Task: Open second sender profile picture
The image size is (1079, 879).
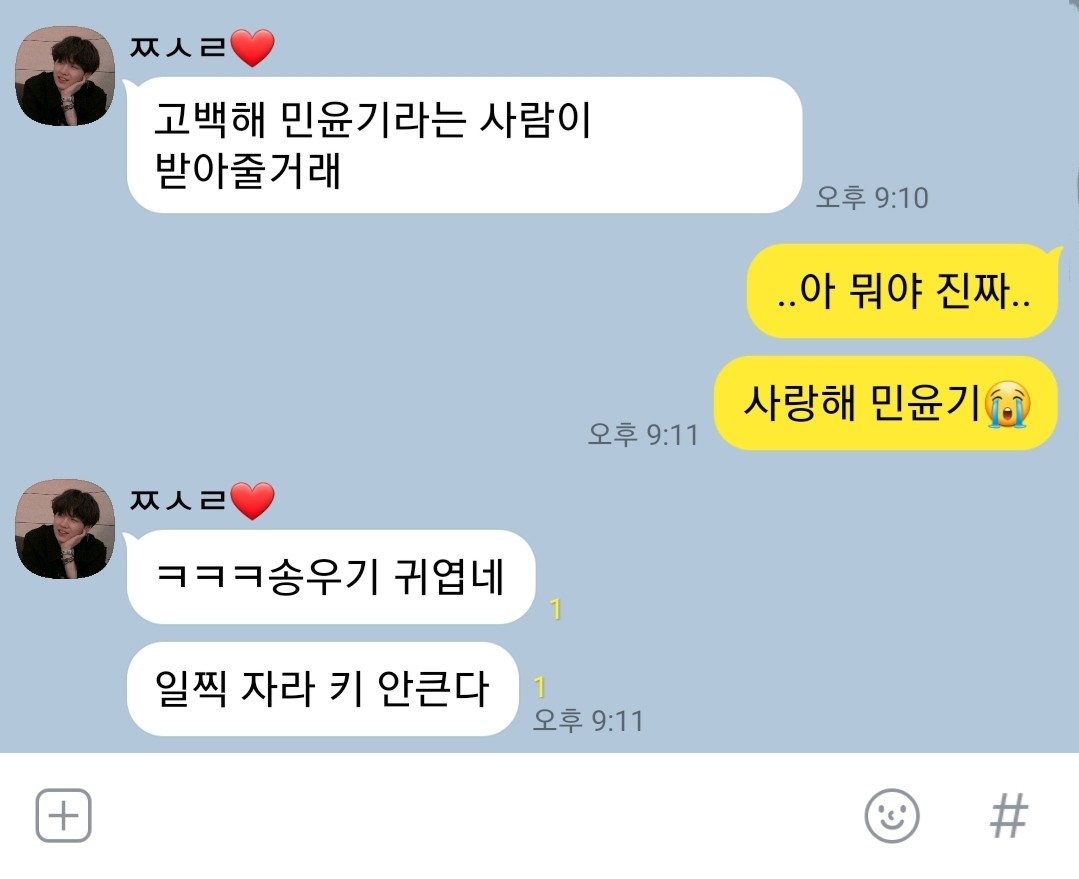Action: click(x=65, y=529)
